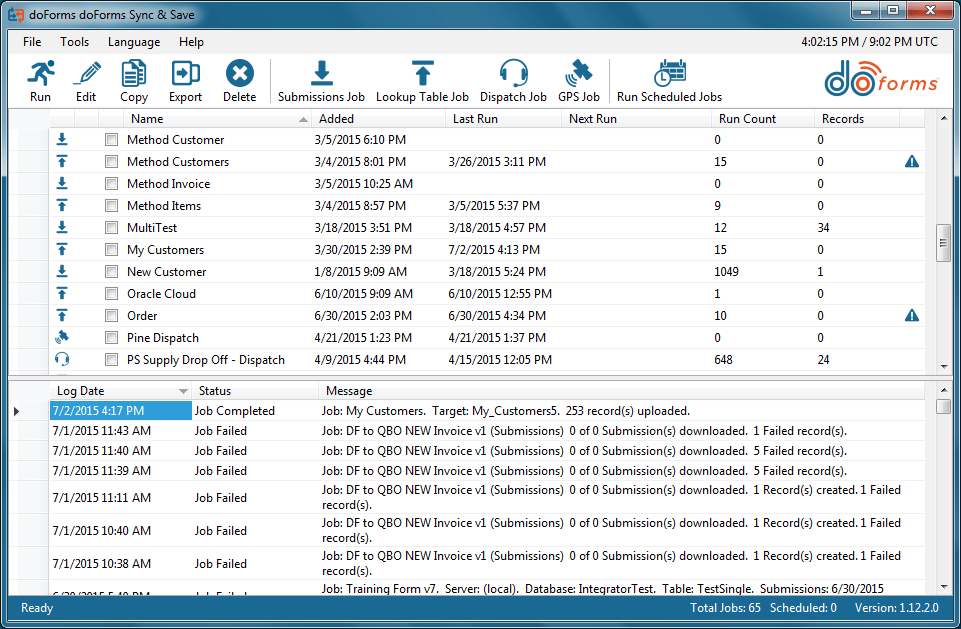Click the Log Date sort arrow
Viewport: 961px width, 629px height.
183,391
